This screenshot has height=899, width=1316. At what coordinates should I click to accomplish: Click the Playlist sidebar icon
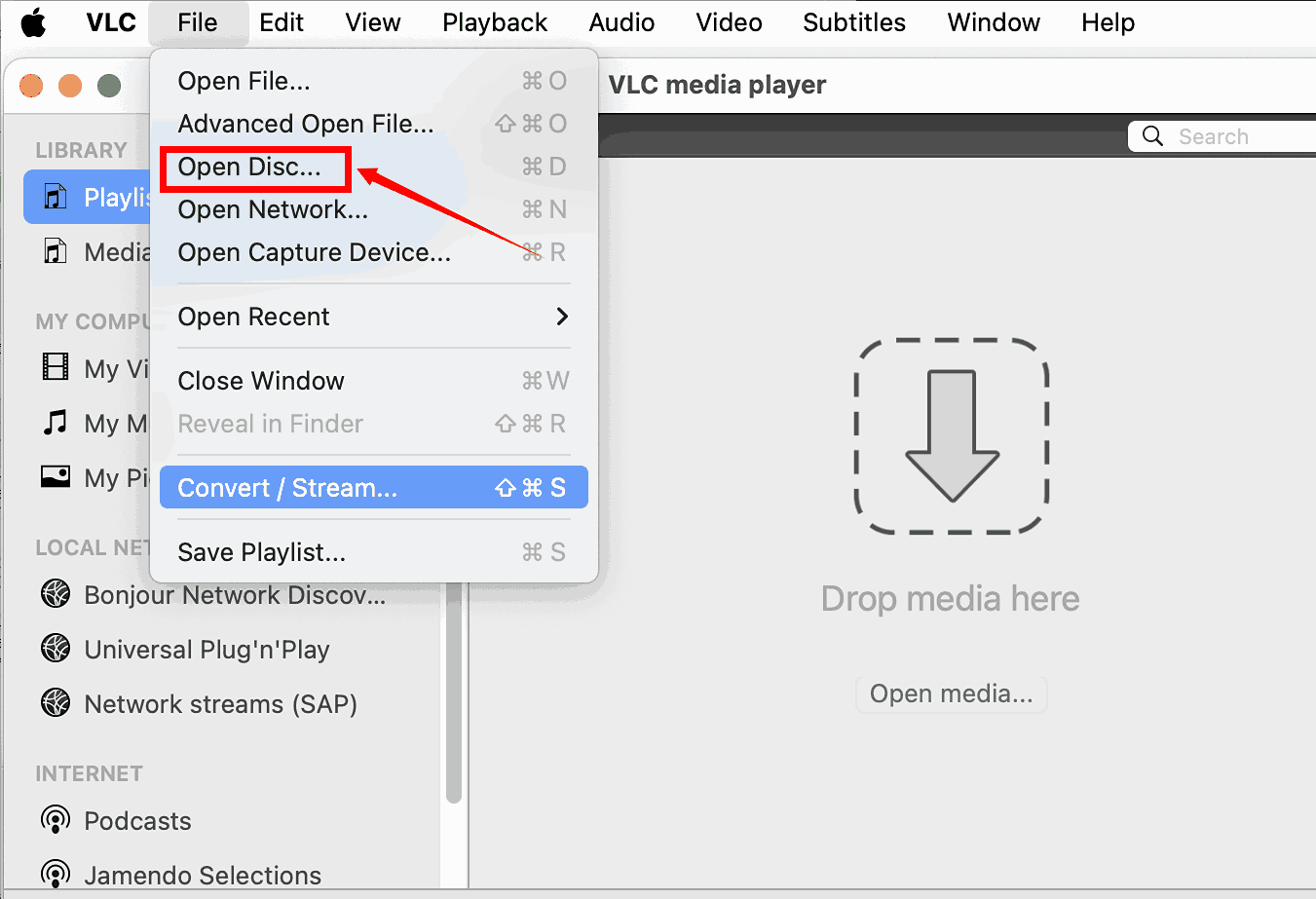[x=56, y=197]
